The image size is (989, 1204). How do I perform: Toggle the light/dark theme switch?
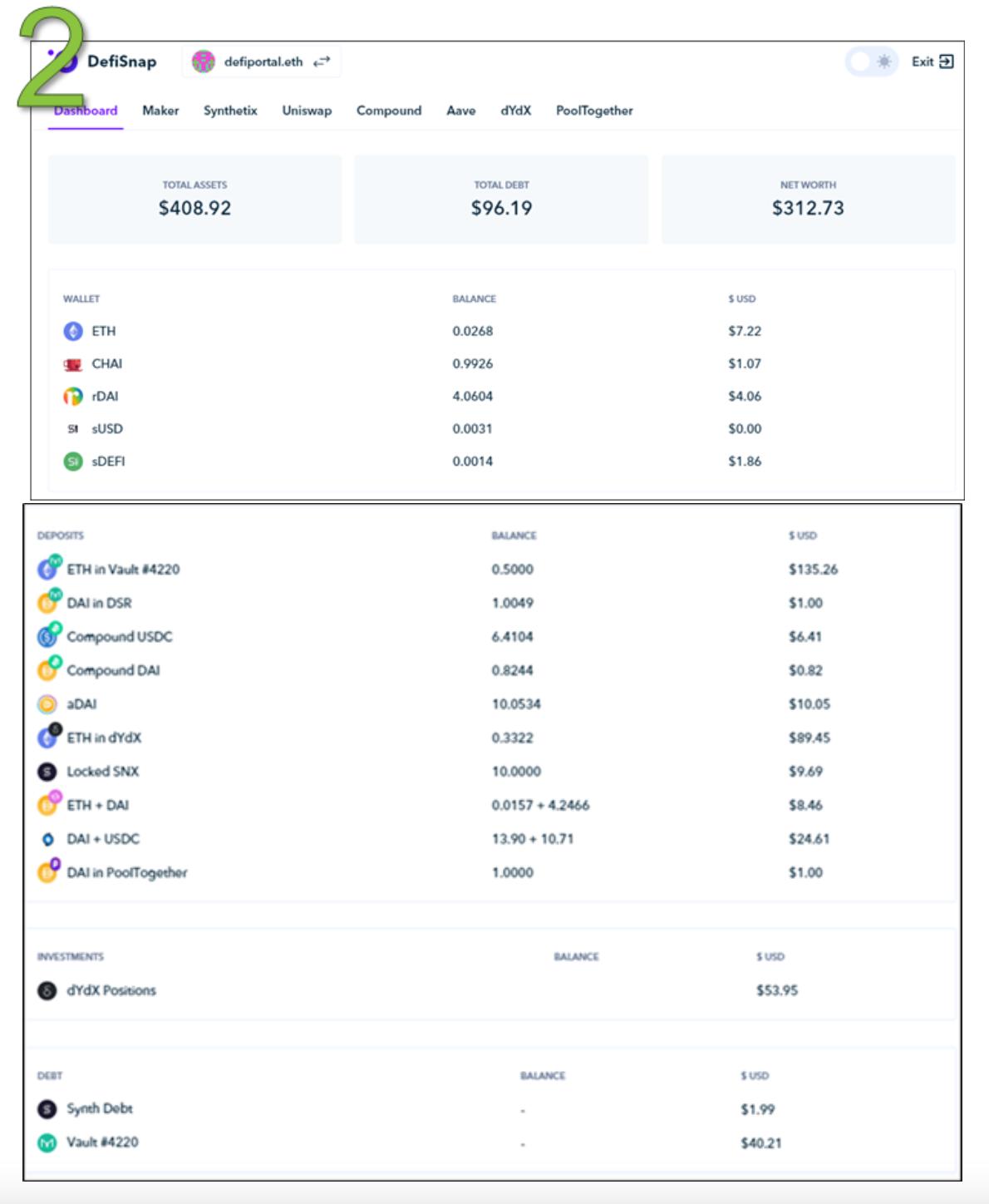pos(871,62)
